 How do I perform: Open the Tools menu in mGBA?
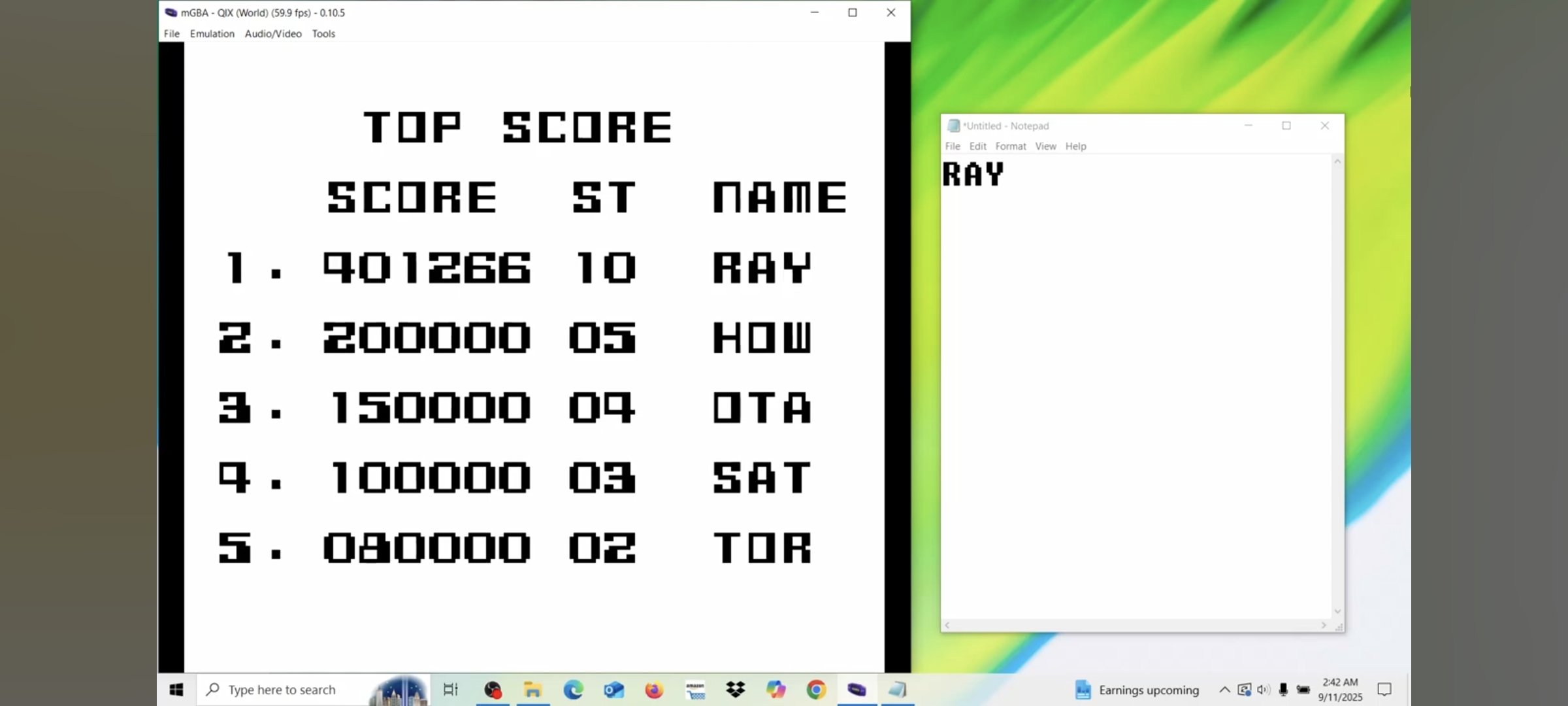[323, 33]
